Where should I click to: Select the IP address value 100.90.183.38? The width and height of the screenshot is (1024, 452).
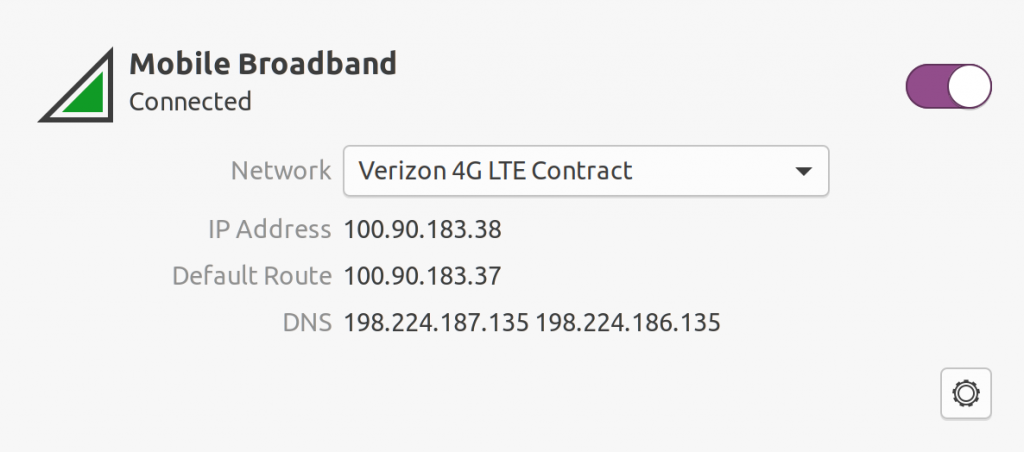pos(422,230)
